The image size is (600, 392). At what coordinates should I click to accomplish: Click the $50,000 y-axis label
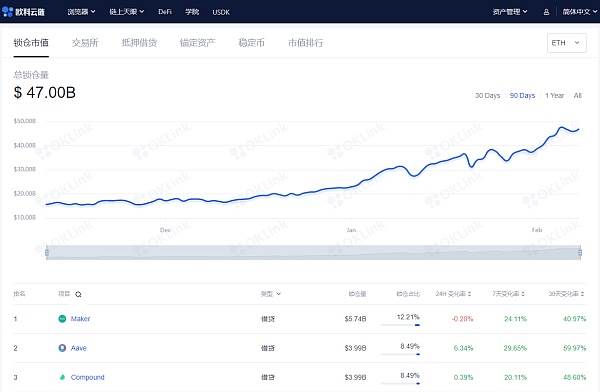24,121
